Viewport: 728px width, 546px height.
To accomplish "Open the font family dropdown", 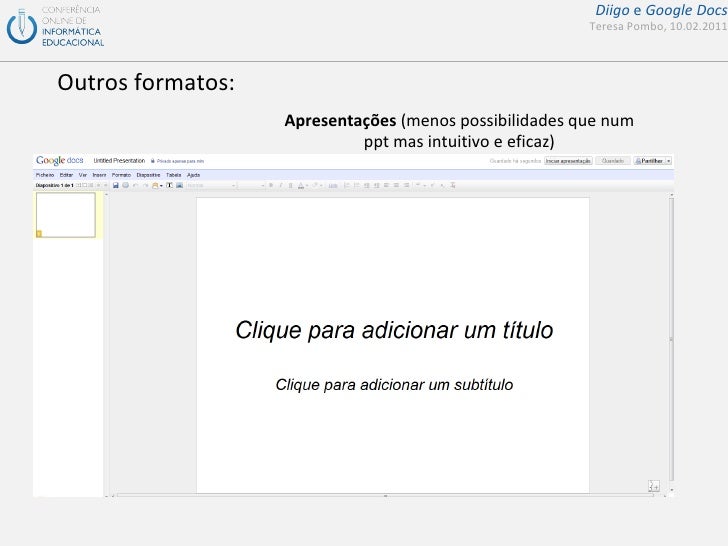I will (x=212, y=185).
